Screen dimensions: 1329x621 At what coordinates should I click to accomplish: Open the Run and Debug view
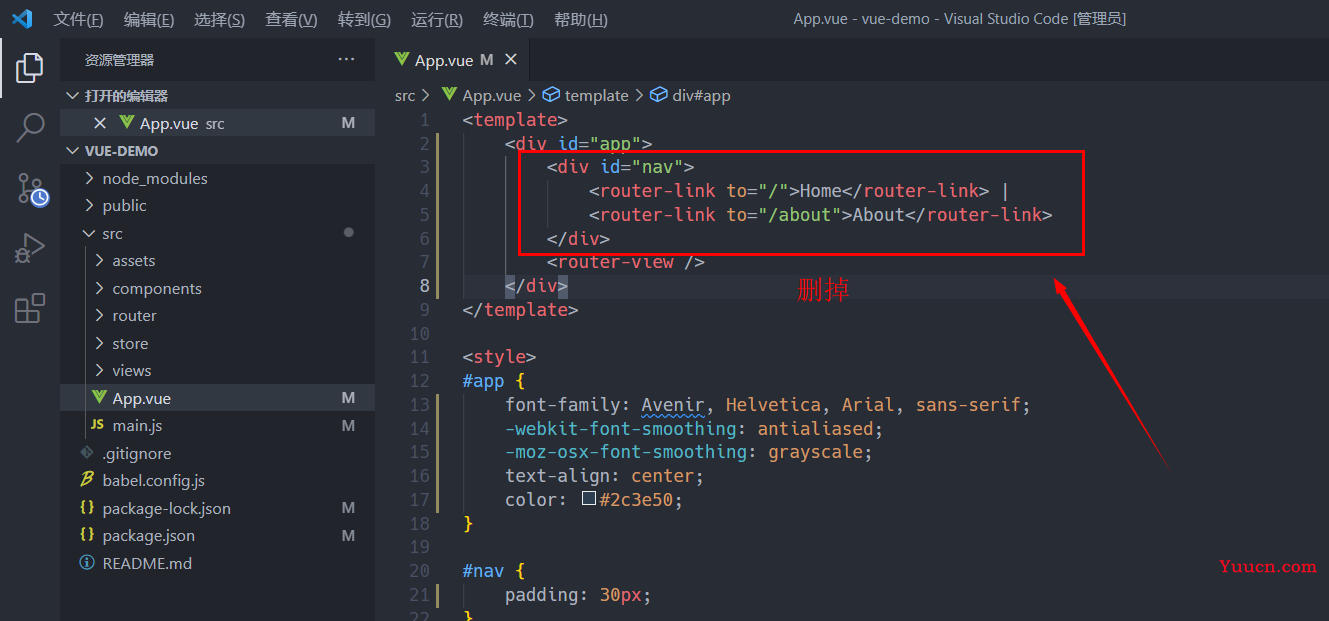tap(30, 248)
